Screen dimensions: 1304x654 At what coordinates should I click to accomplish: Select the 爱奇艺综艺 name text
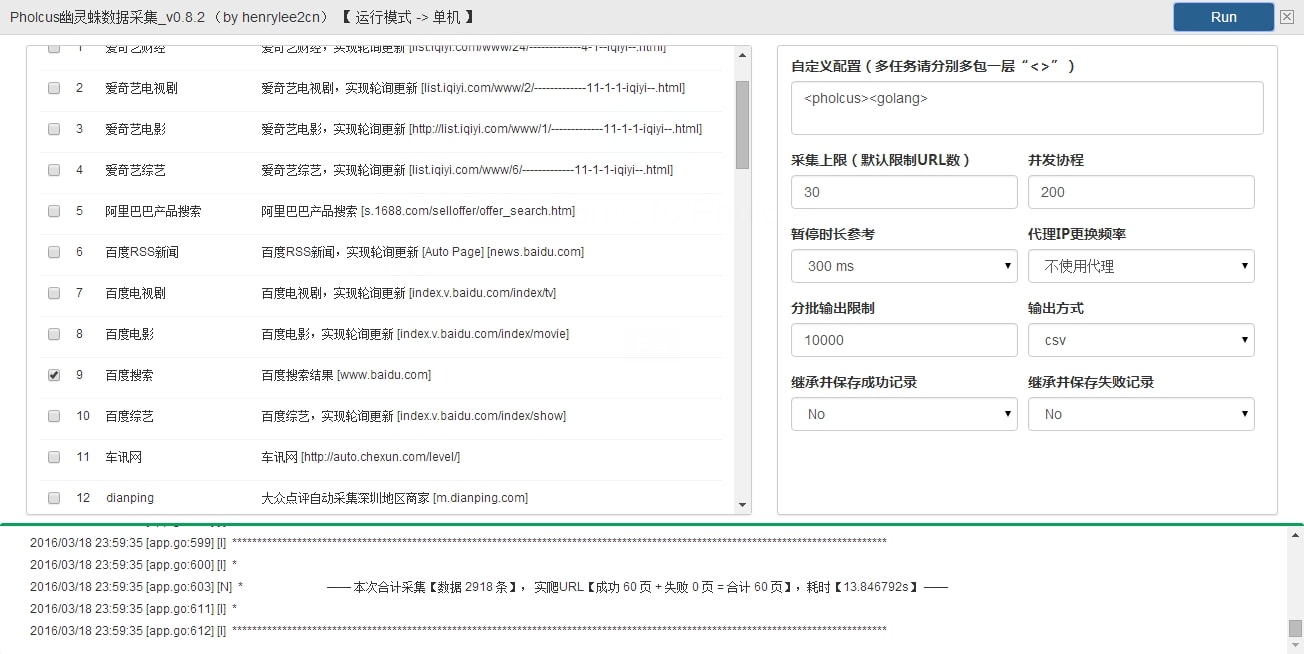135,170
